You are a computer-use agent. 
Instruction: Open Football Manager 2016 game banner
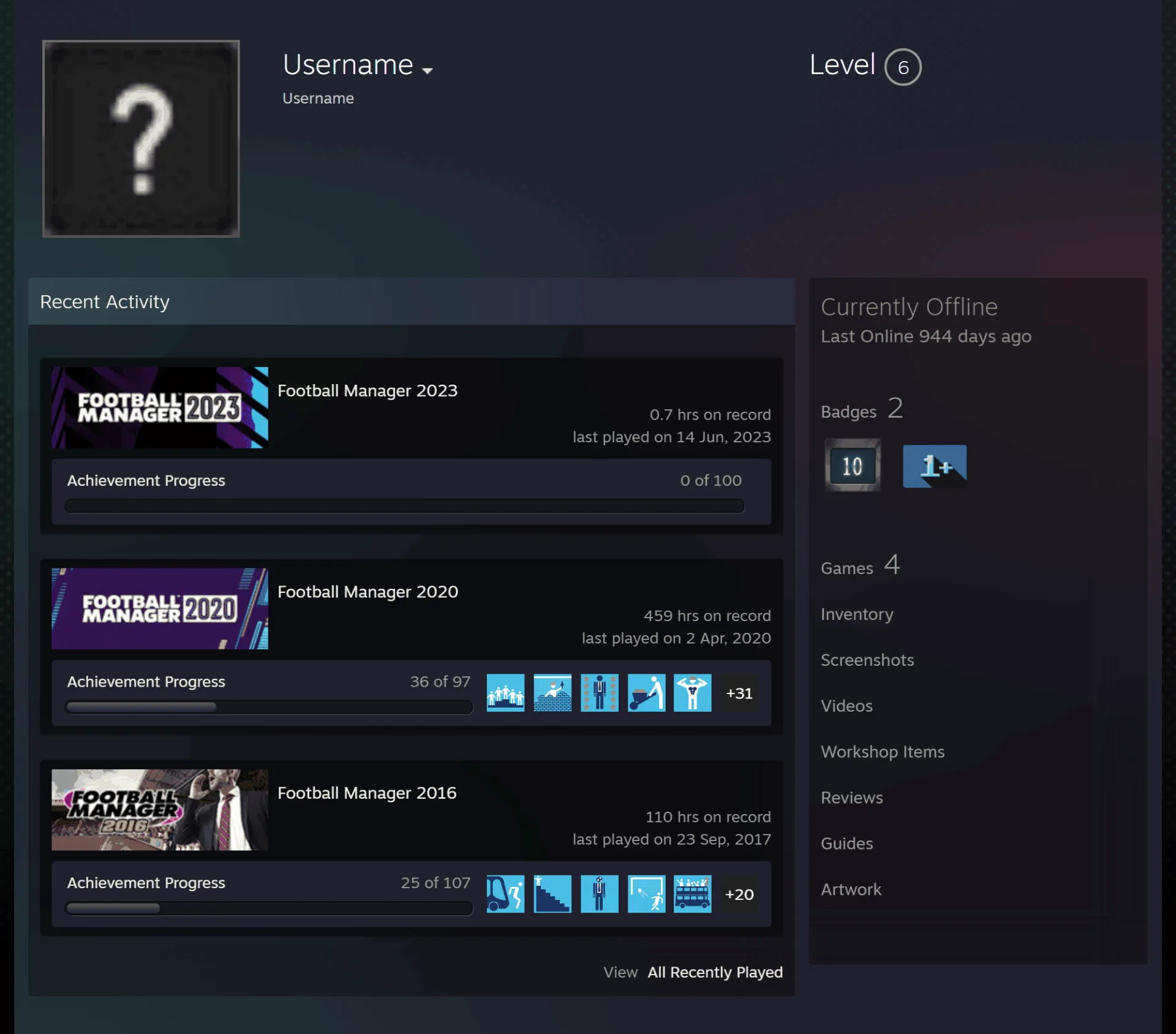coord(160,809)
